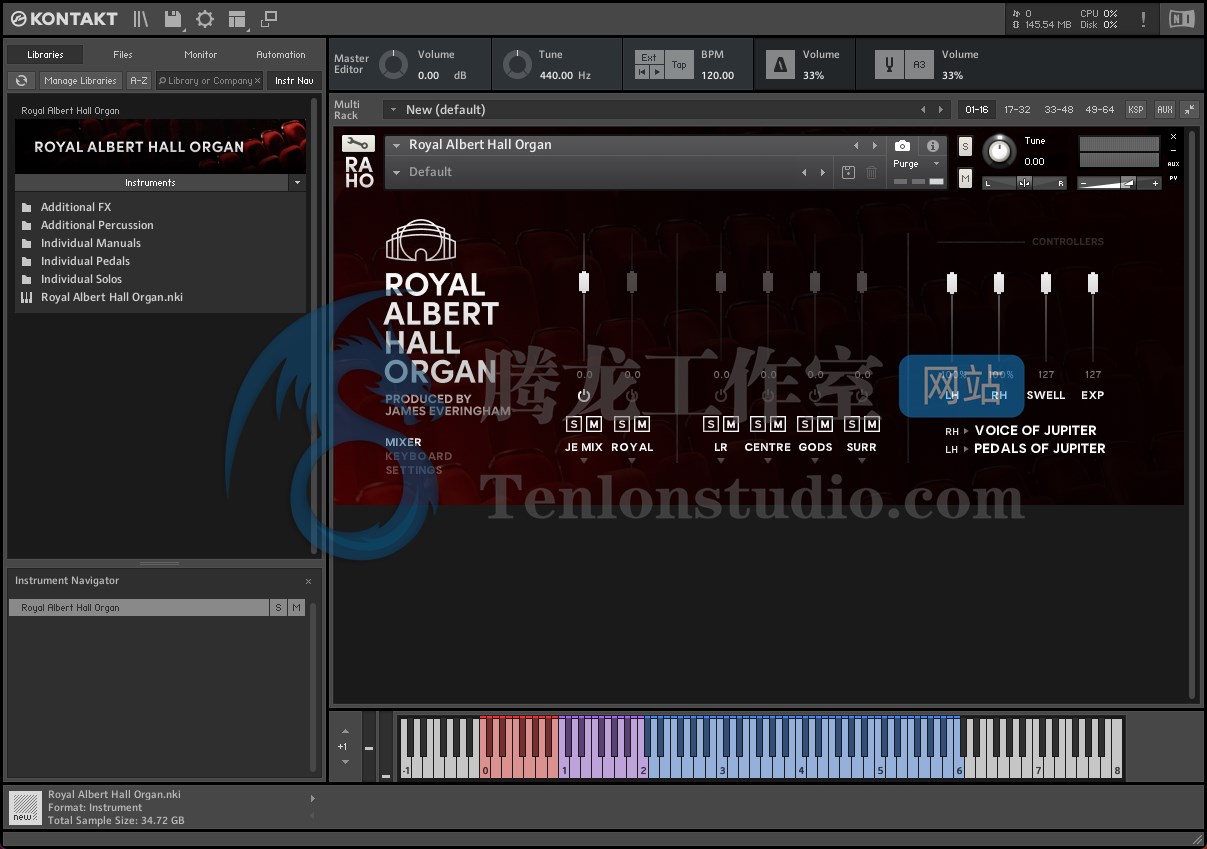Solo the JE MIX channel
This screenshot has height=849, width=1207.
pos(573,425)
